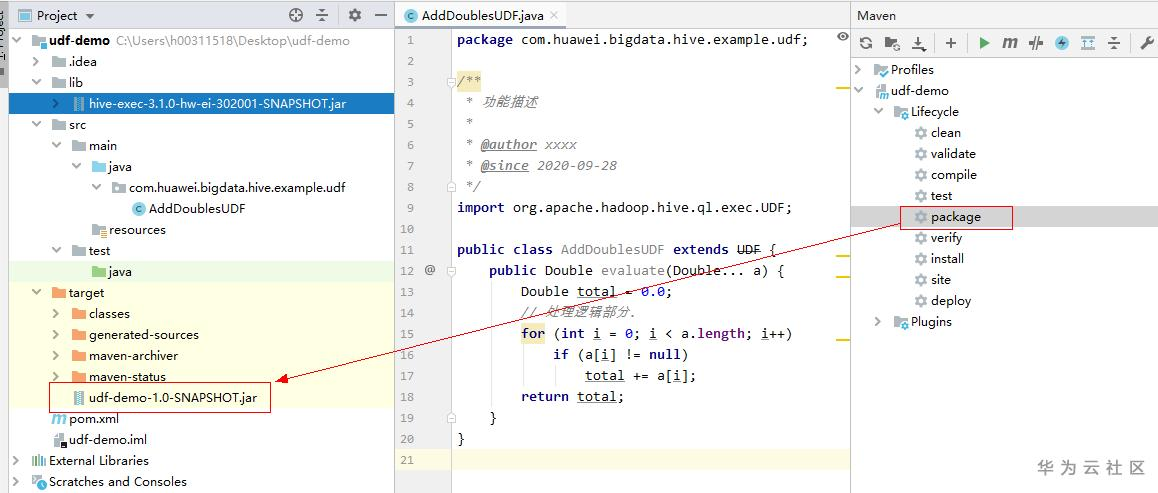This screenshot has width=1158, height=493.
Task: Select Maven site goal
Action: (x=933, y=280)
